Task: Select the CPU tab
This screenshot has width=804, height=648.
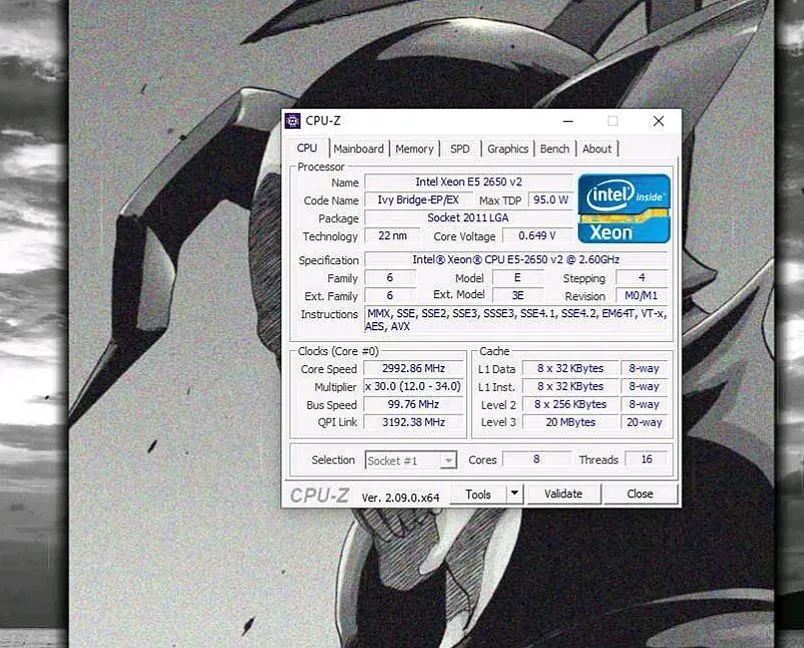Action: [307, 147]
